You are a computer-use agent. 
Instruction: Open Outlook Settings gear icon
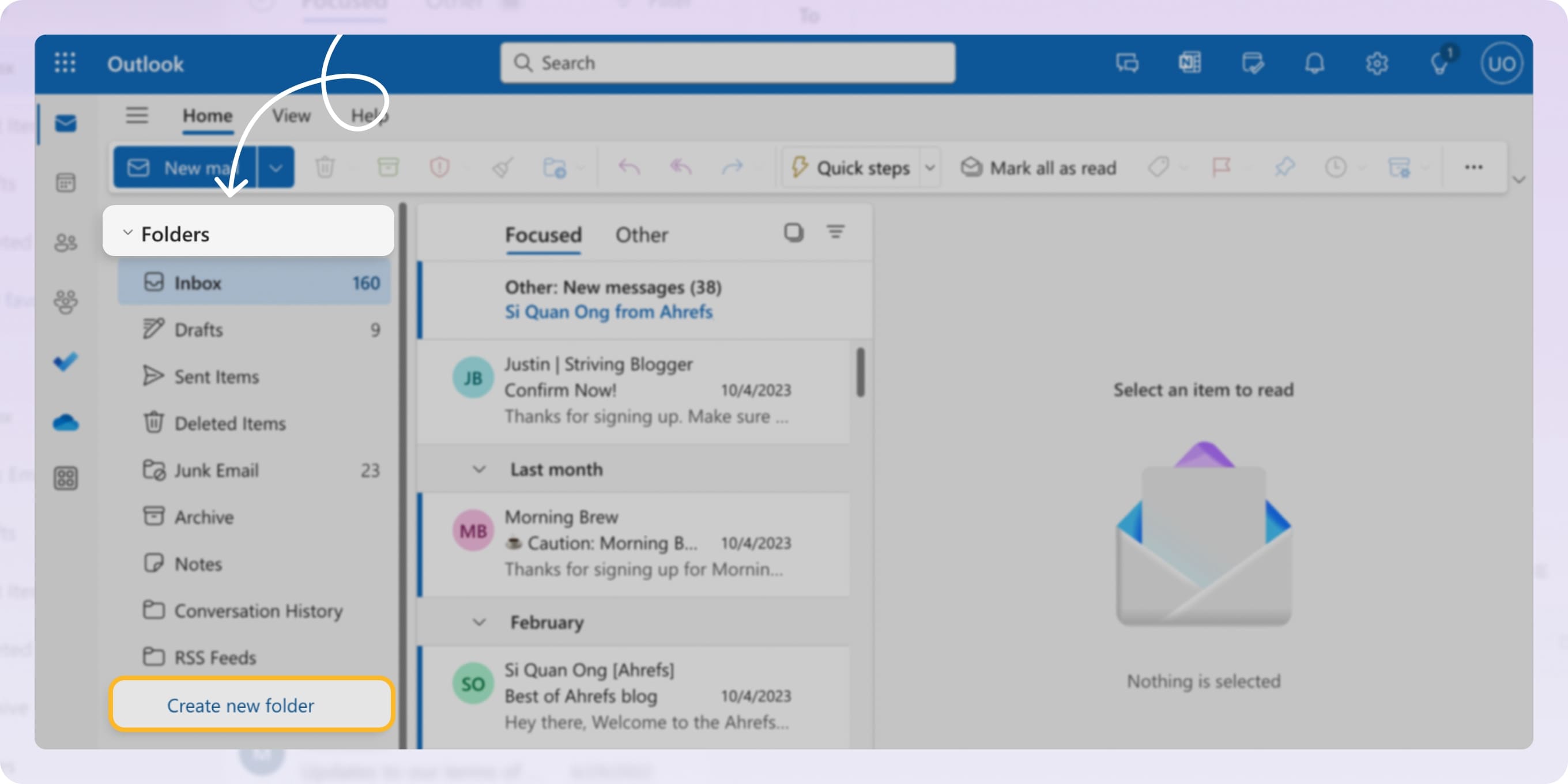pyautogui.click(x=1377, y=63)
